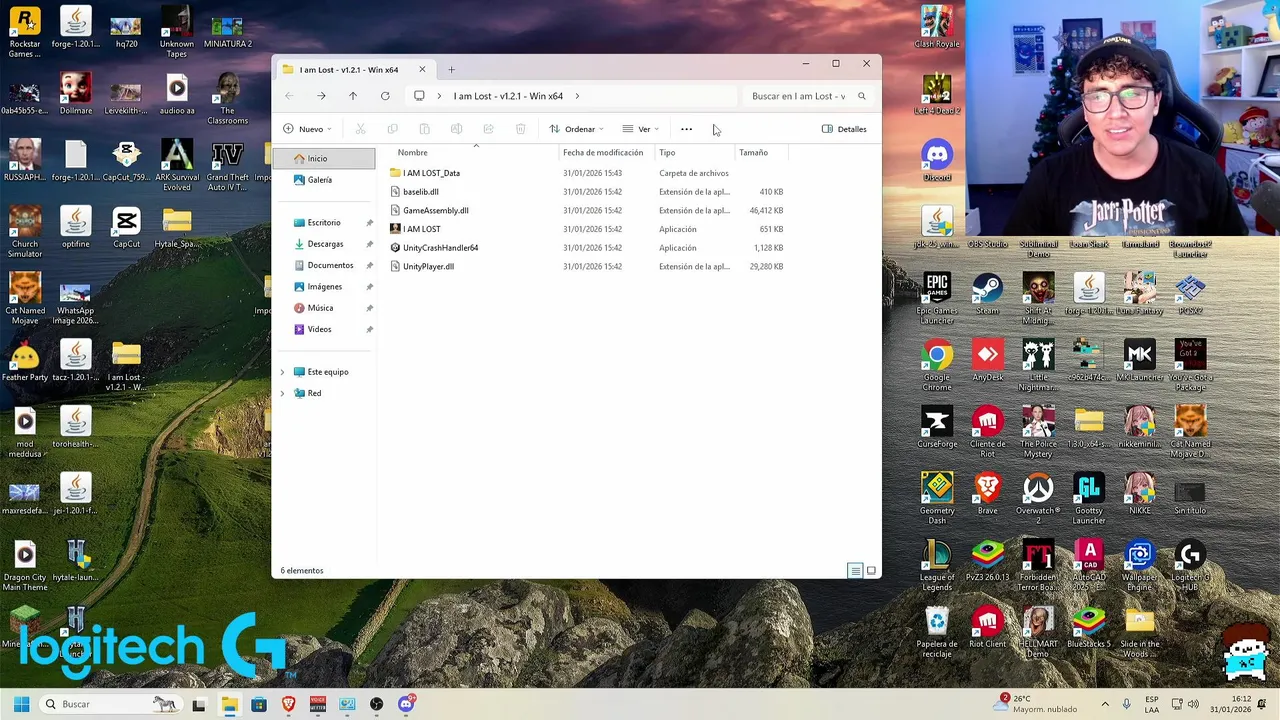1280x720 pixels.
Task: Select Inicio in navigation pane
Action: tap(324, 158)
